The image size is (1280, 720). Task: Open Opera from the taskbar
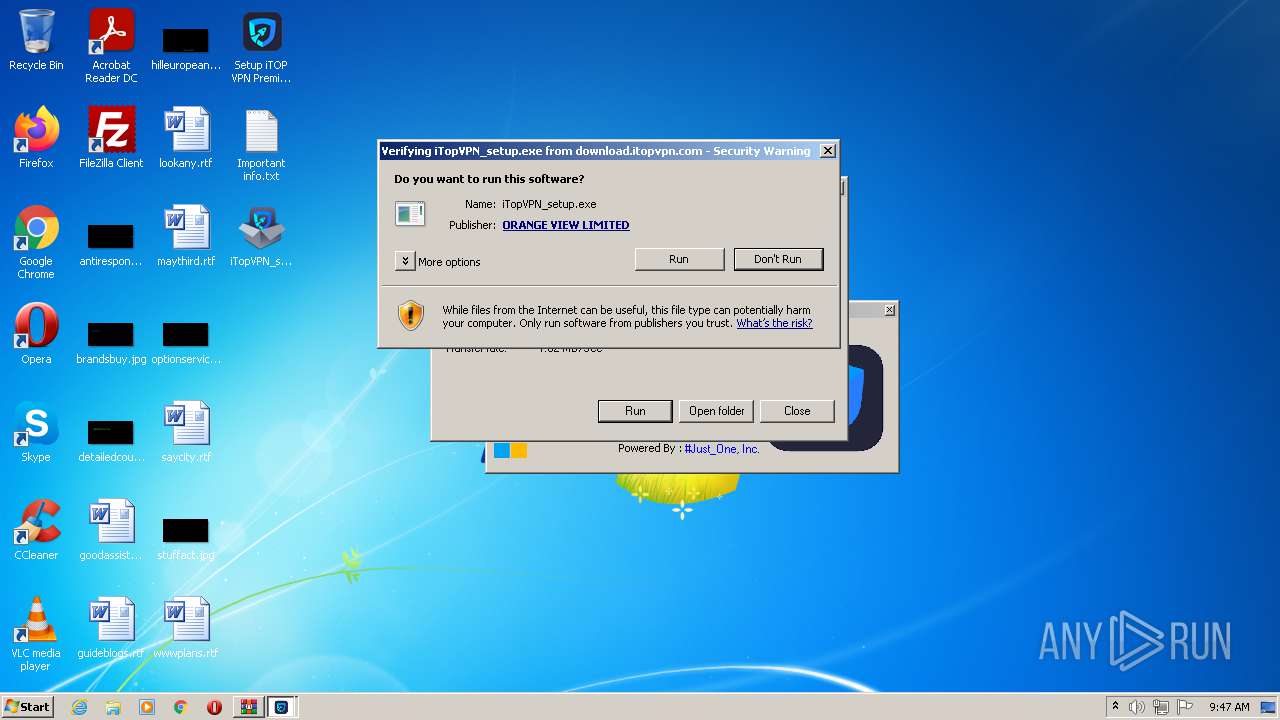pyautogui.click(x=214, y=707)
